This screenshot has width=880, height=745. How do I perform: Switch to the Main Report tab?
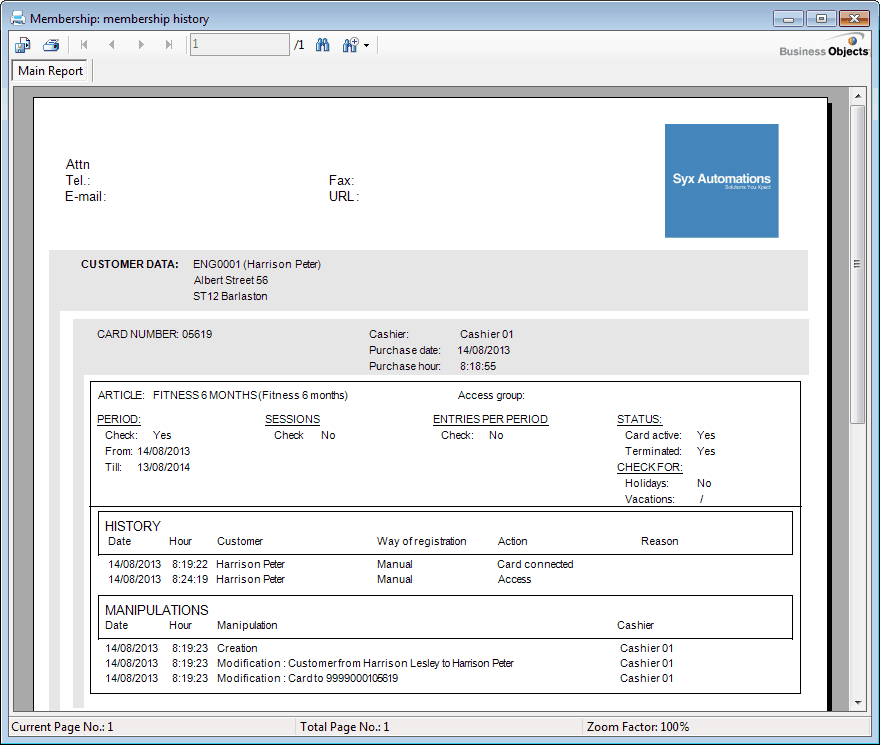click(x=51, y=71)
